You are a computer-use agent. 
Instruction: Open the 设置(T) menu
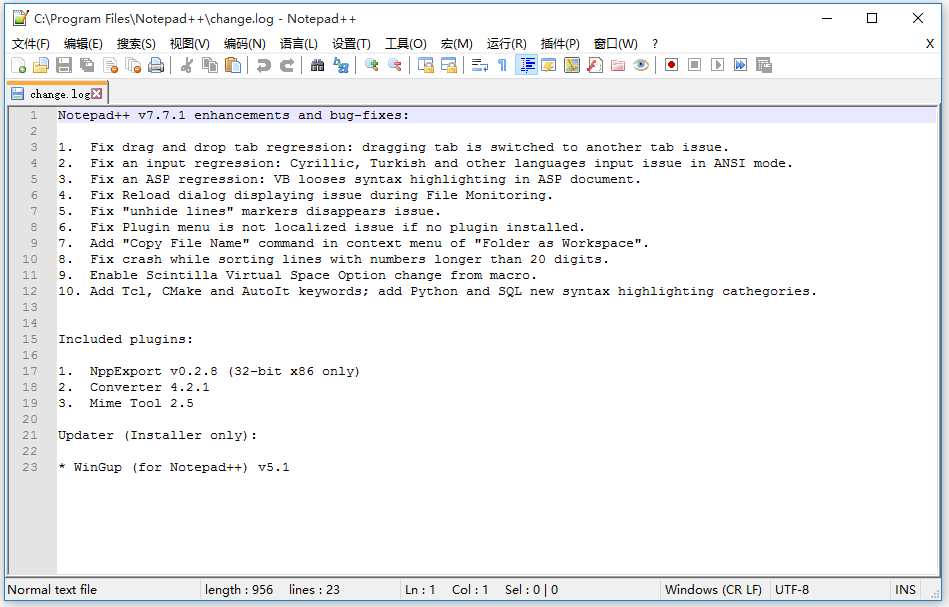tap(351, 44)
